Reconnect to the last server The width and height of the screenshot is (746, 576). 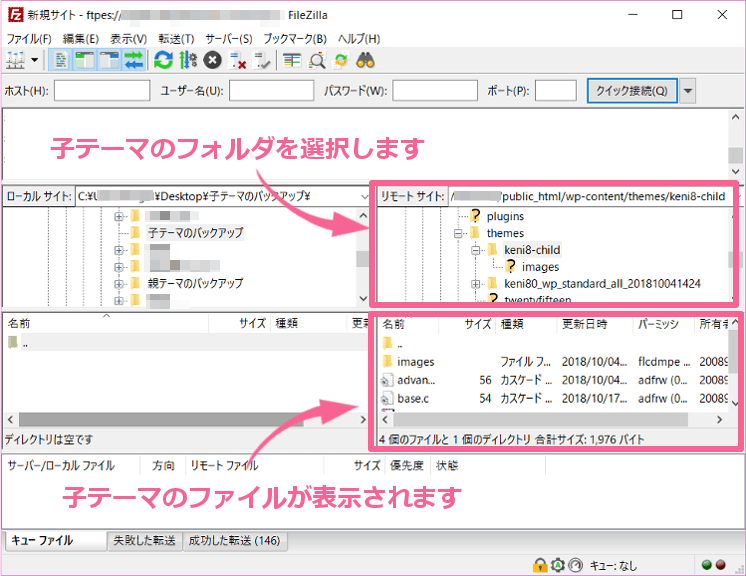click(262, 60)
